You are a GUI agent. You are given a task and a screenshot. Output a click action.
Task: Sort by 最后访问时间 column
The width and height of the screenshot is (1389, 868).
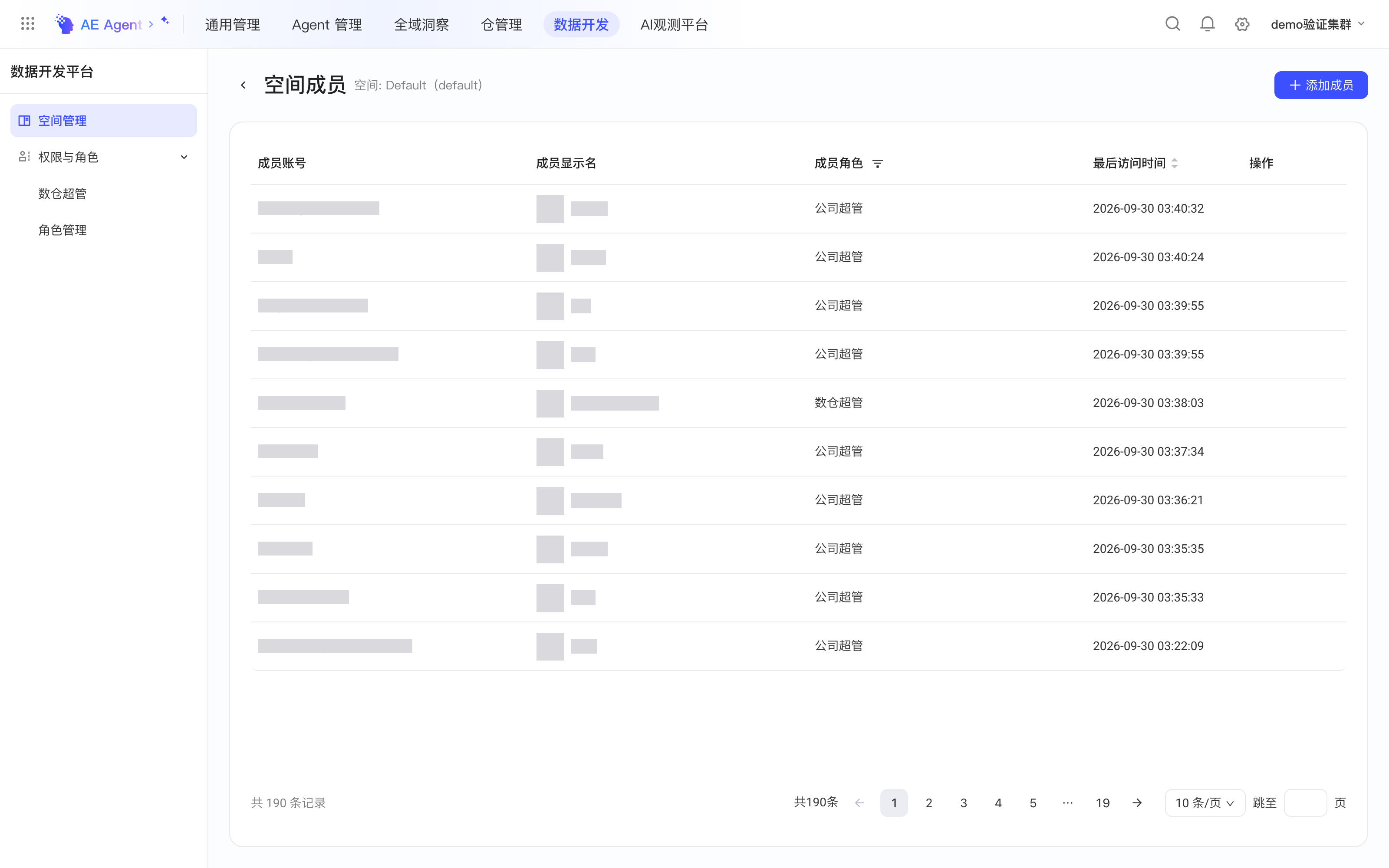[x=1174, y=164]
